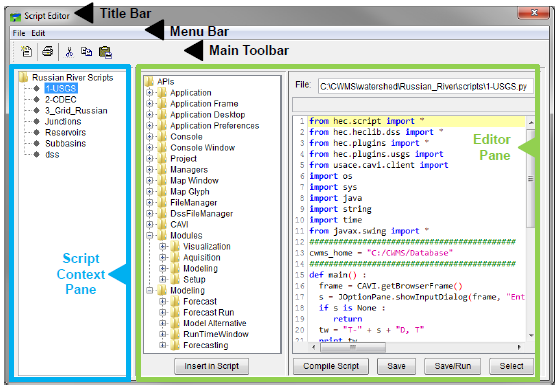Click the Compile Script button

click(x=331, y=366)
